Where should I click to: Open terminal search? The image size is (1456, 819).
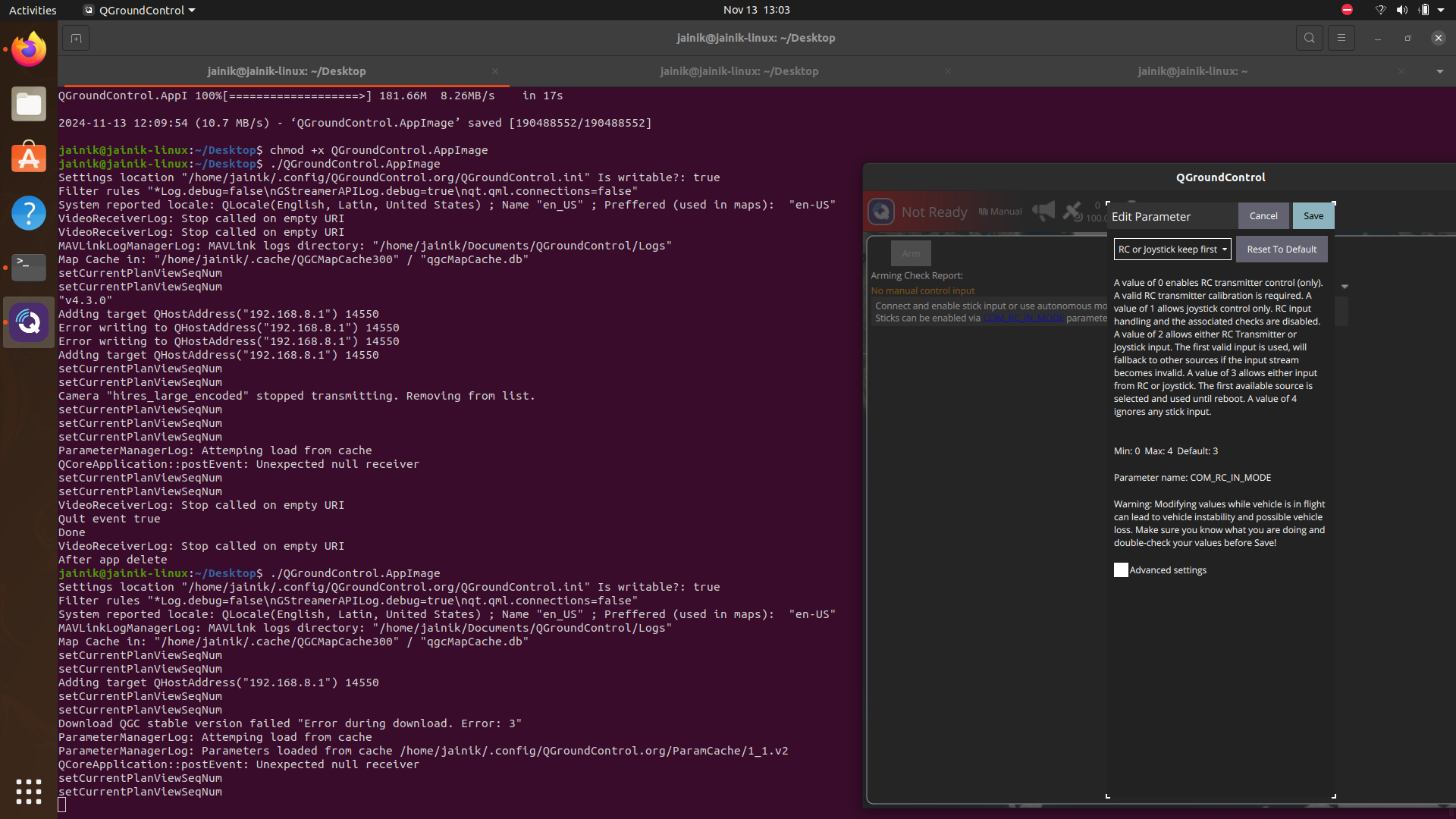pos(1309,38)
